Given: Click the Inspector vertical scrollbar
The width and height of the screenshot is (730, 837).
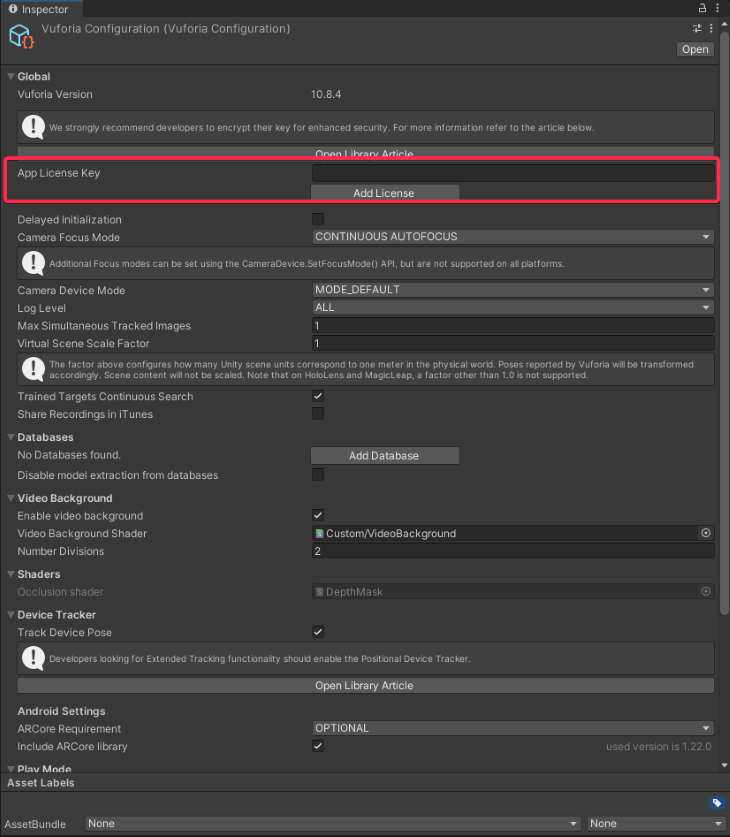Looking at the screenshot, I should pyautogui.click(x=724, y=323).
